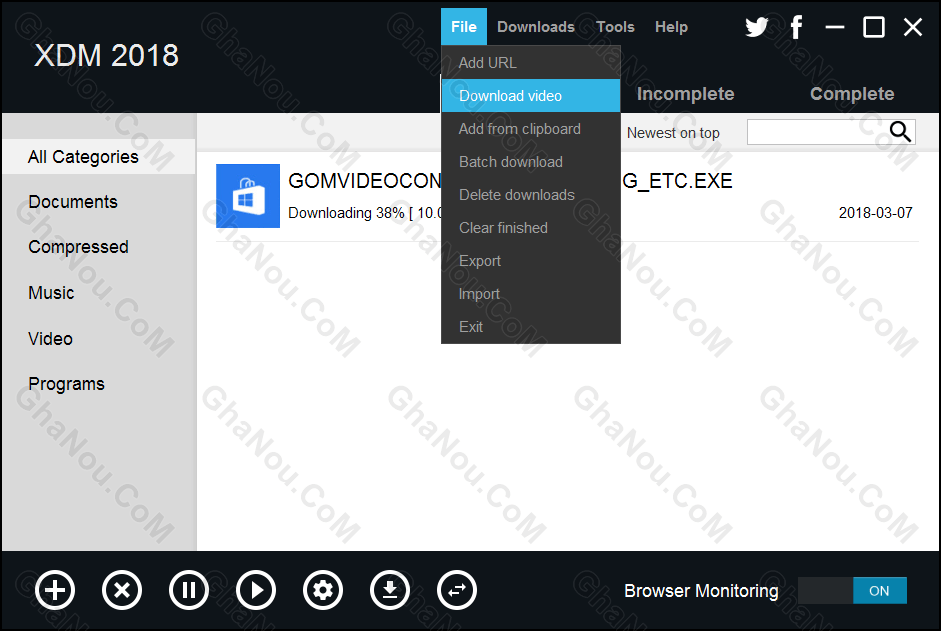Choose Delete downloads entry
This screenshot has height=631, width=941.
click(x=531, y=195)
